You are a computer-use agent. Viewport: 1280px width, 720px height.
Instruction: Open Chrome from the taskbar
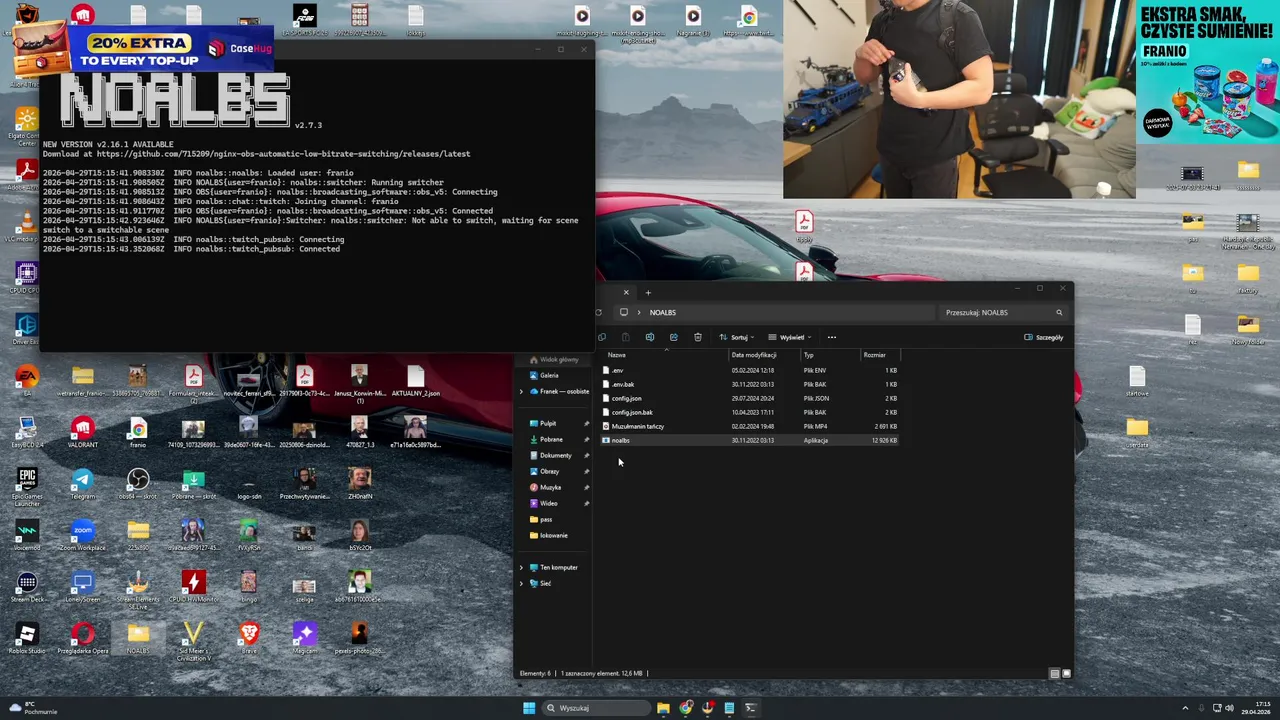[685, 708]
